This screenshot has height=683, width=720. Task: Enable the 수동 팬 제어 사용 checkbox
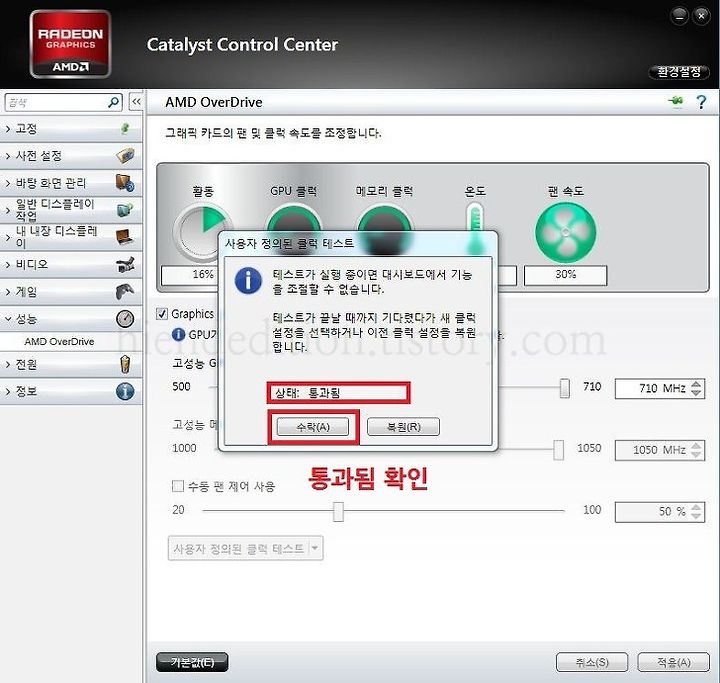point(178,485)
